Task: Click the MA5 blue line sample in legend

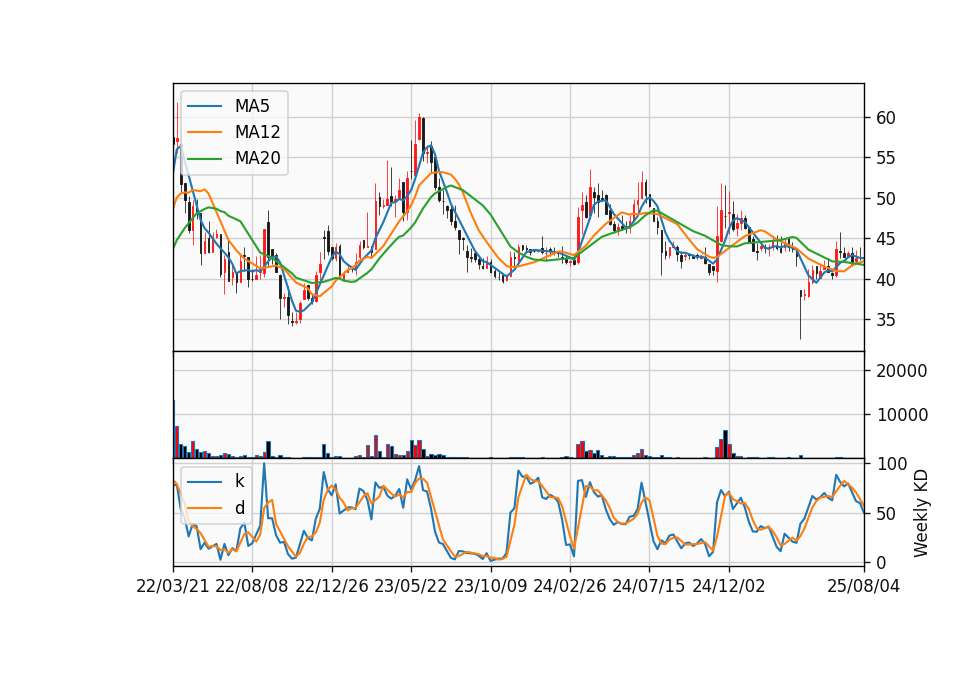Action: (204, 106)
